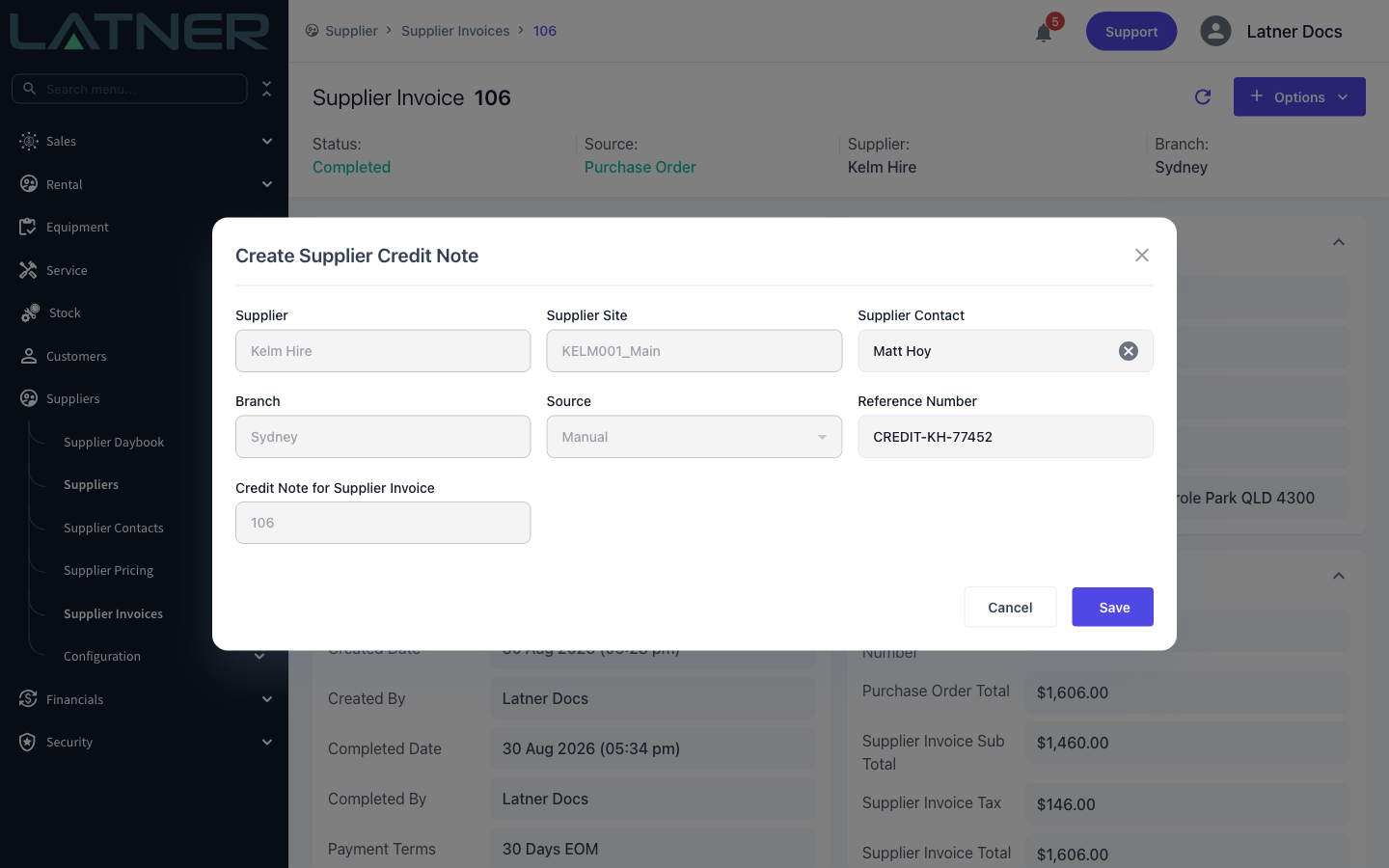Open the user account avatar icon
The height and width of the screenshot is (868, 1389).
pyautogui.click(x=1215, y=31)
